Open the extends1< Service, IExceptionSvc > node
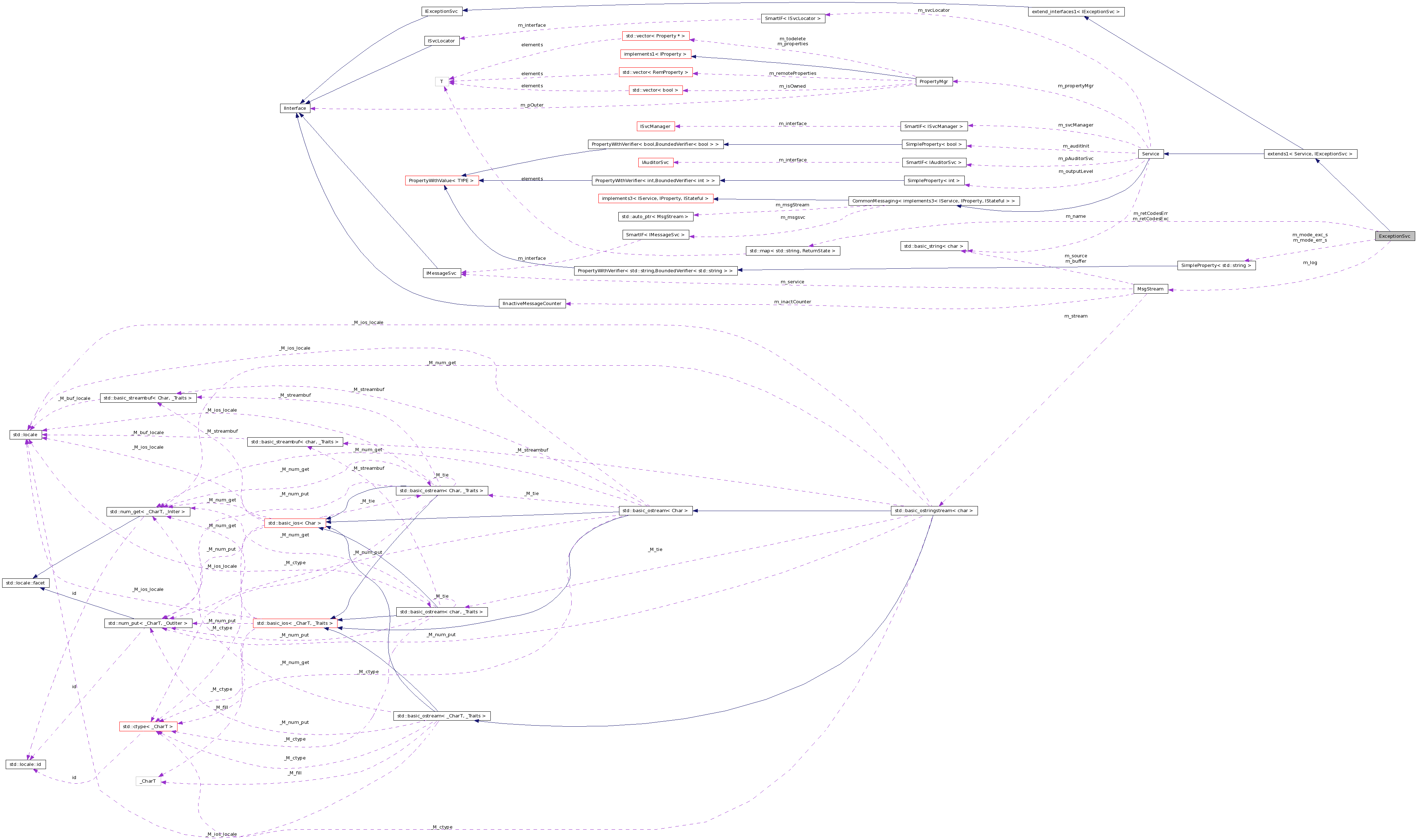Viewport: 1417px width, 840px height. pos(1319,153)
